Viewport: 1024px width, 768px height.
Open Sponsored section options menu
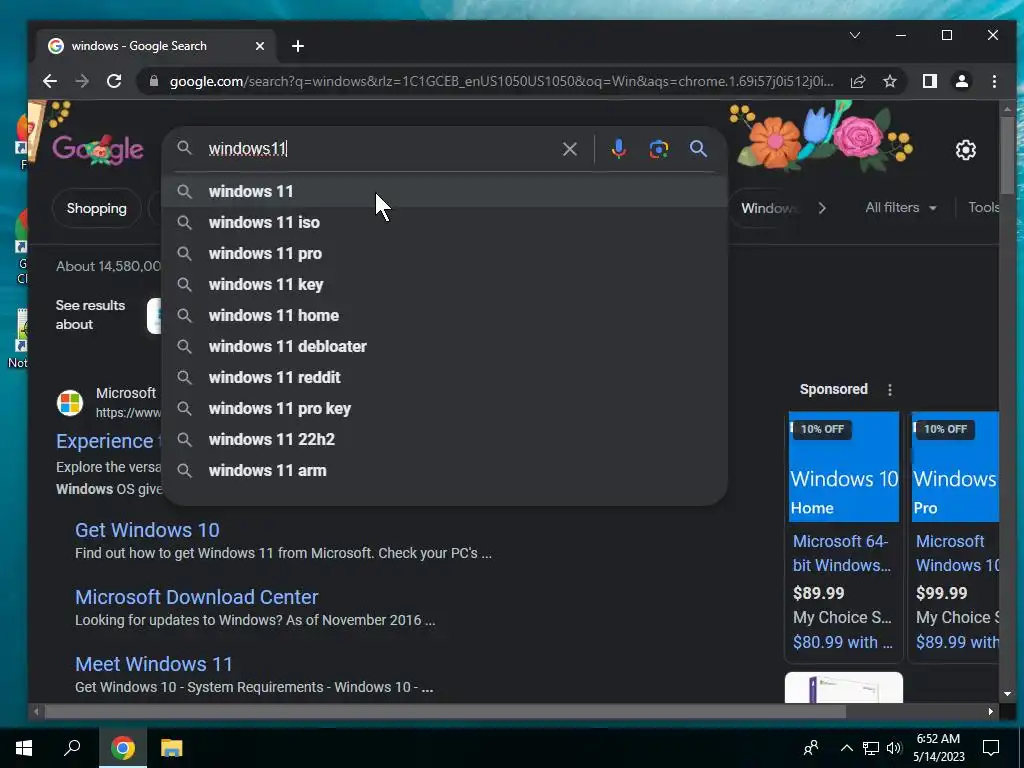(x=889, y=390)
